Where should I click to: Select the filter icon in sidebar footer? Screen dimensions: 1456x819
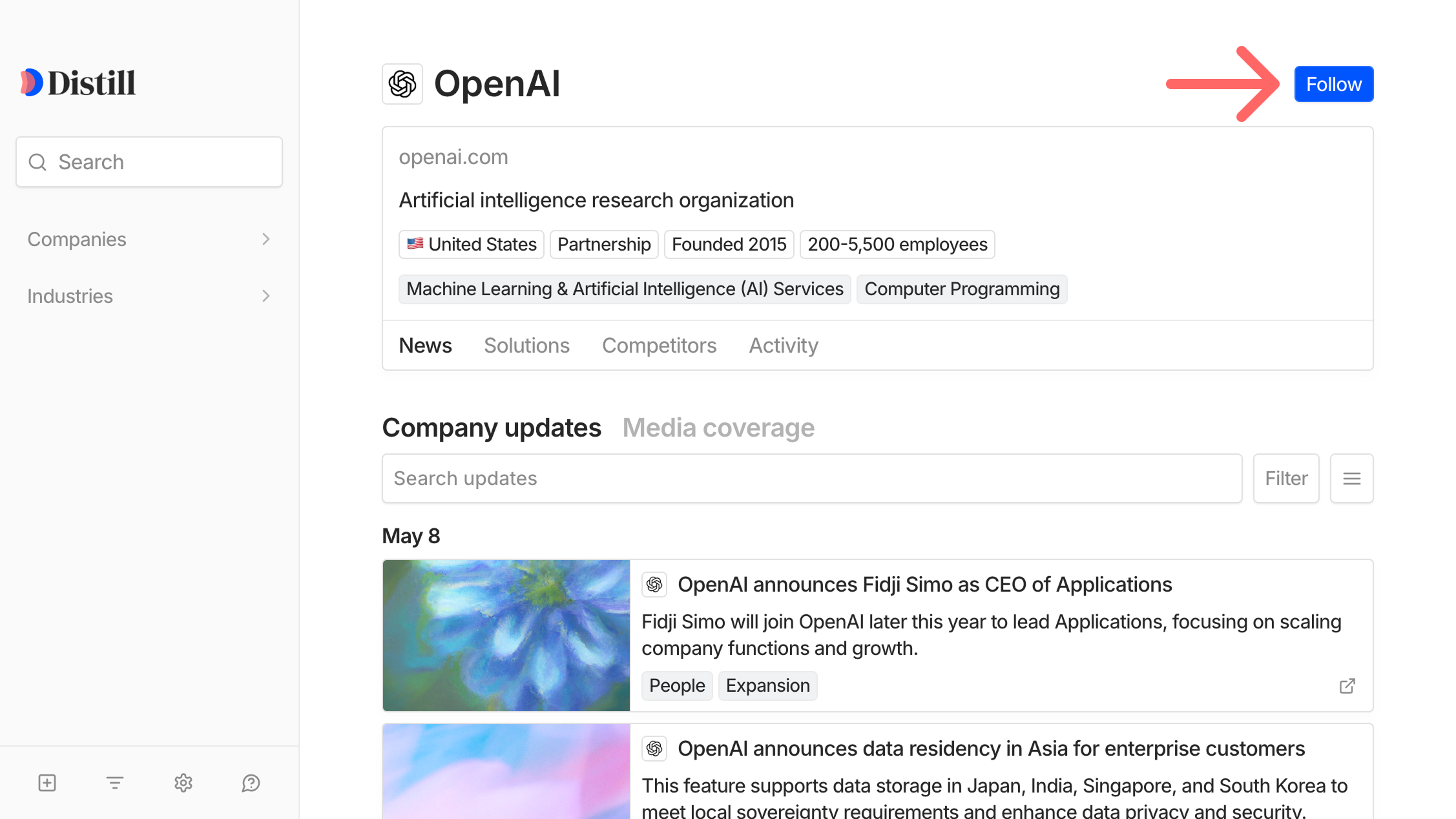[x=114, y=783]
